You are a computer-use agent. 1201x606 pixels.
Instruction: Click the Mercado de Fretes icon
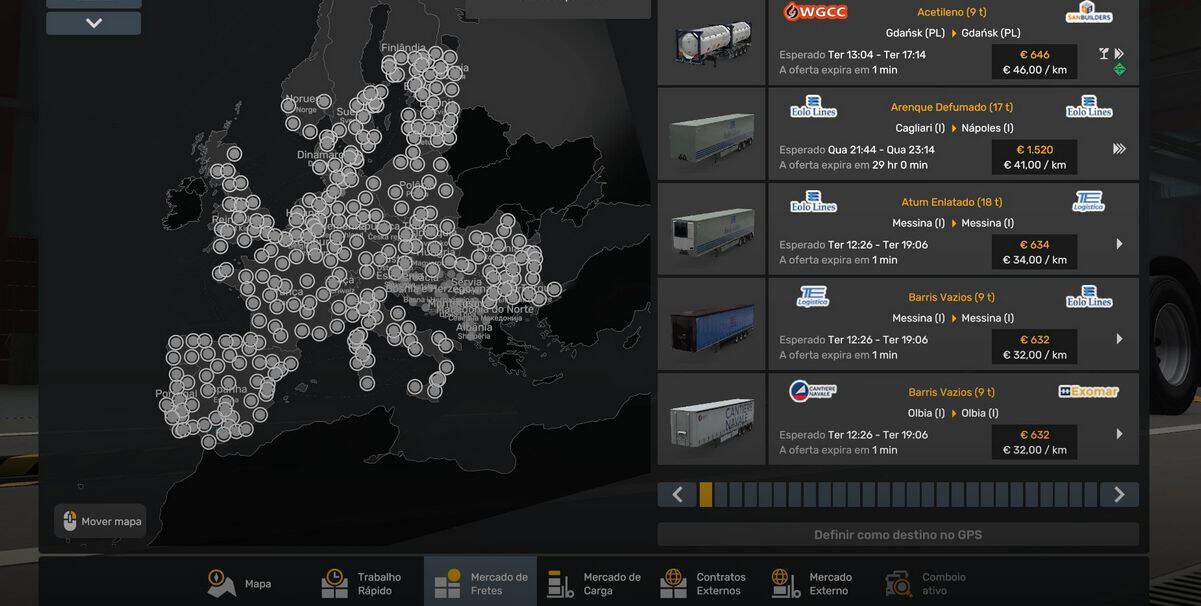point(448,583)
